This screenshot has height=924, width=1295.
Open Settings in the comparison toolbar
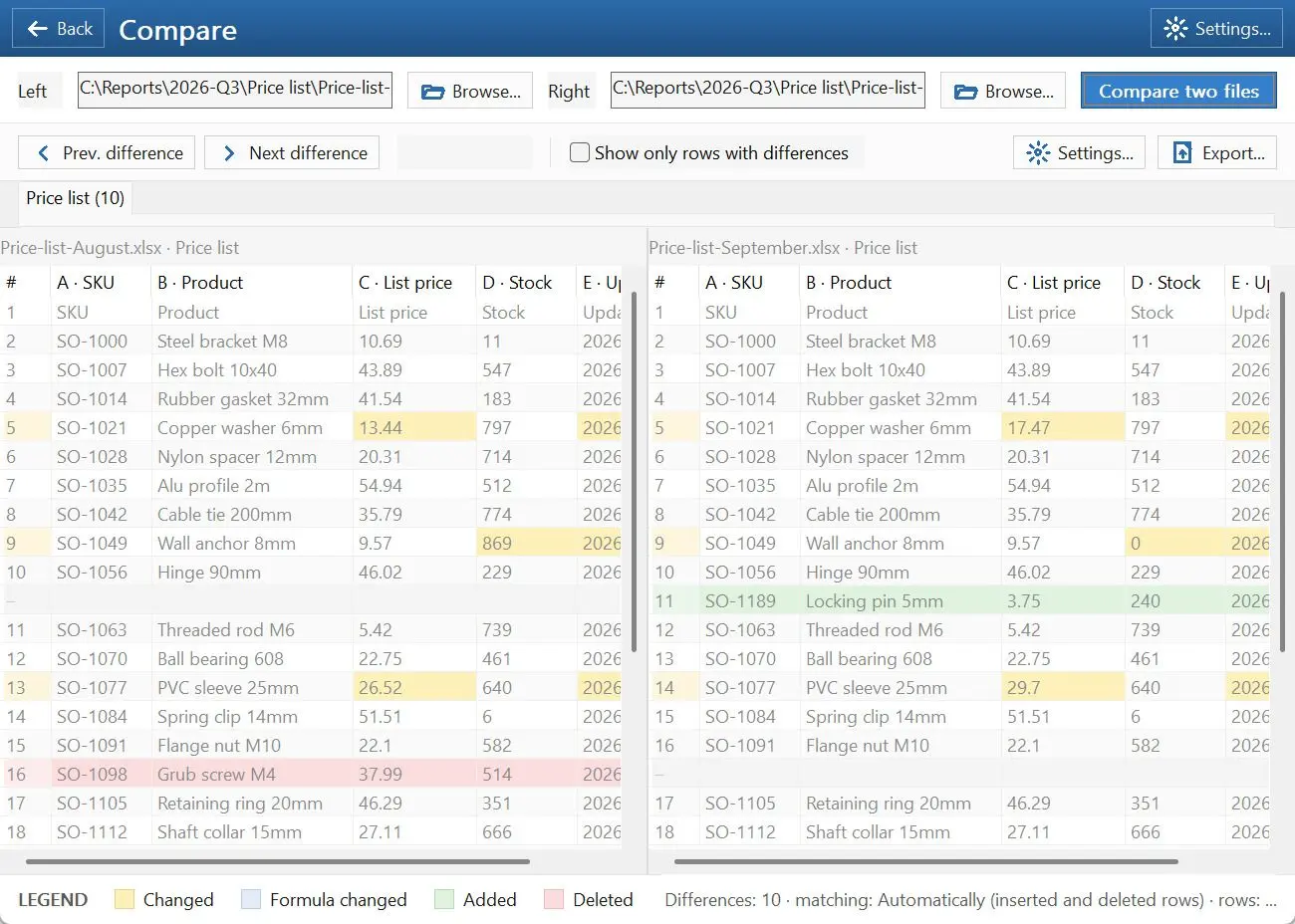1079,152
